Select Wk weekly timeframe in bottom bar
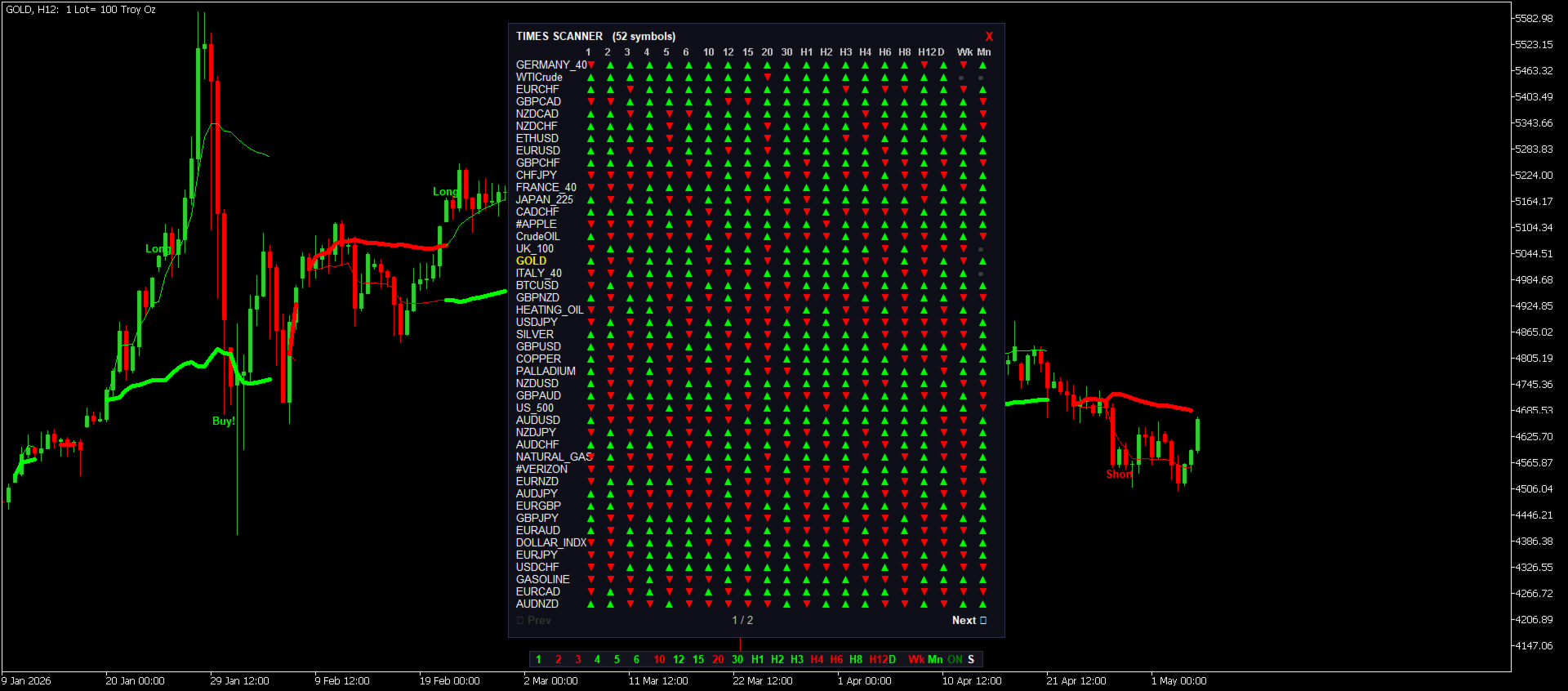The width and height of the screenshot is (1568, 691). (x=916, y=660)
